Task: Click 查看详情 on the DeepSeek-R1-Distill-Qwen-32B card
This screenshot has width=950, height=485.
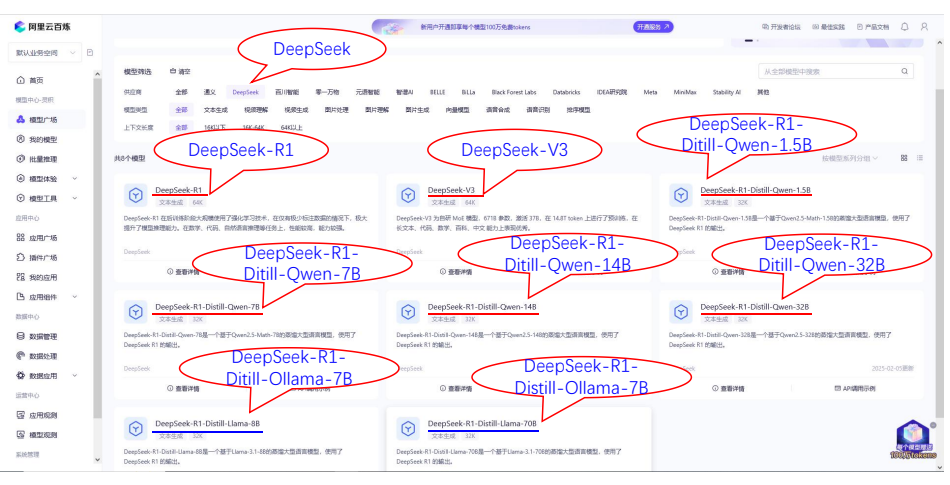Action: pos(728,388)
